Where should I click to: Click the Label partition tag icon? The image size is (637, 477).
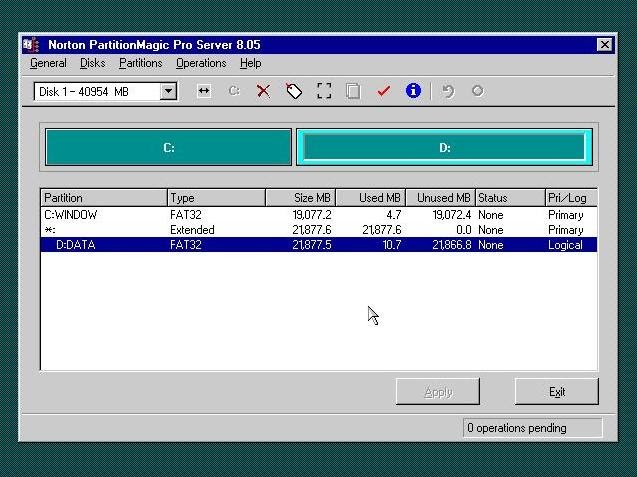click(294, 91)
